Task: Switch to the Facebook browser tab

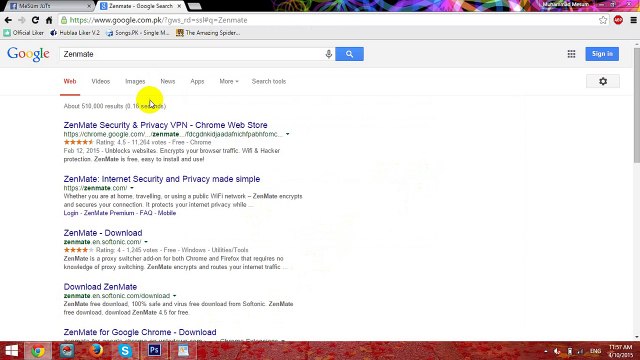Action: tap(50, 6)
